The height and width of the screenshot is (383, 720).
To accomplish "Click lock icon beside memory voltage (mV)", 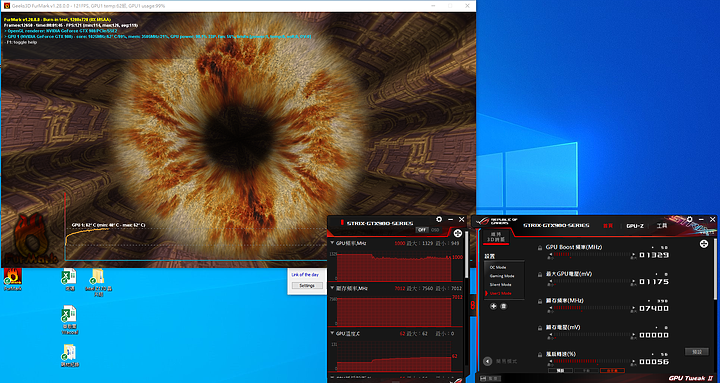I will click(x=540, y=327).
